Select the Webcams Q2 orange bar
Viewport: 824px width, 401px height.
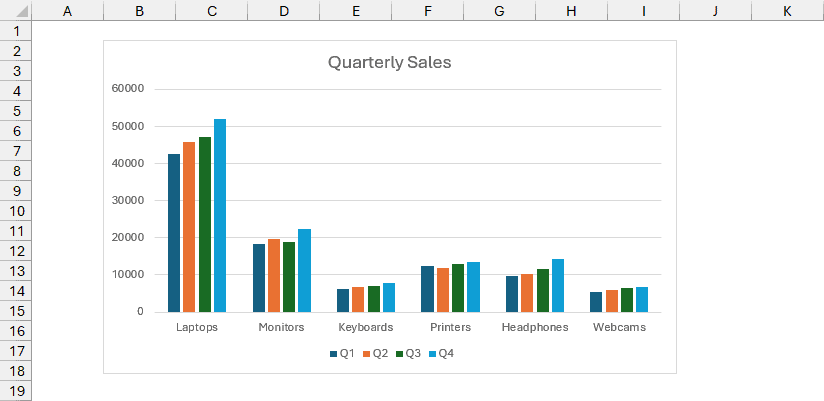coord(612,301)
